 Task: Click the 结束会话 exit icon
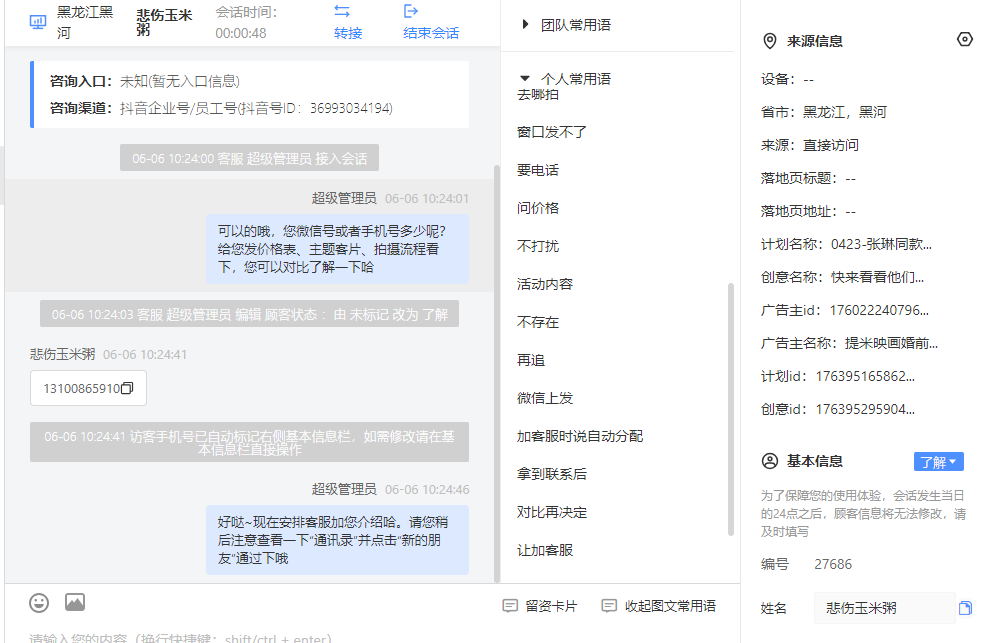point(411,11)
